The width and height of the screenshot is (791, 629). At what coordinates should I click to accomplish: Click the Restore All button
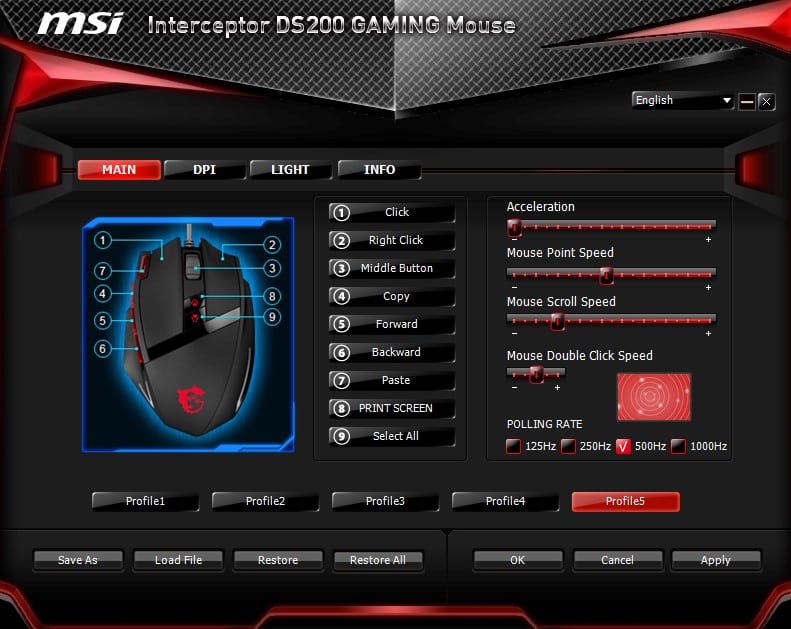pyautogui.click(x=378, y=560)
